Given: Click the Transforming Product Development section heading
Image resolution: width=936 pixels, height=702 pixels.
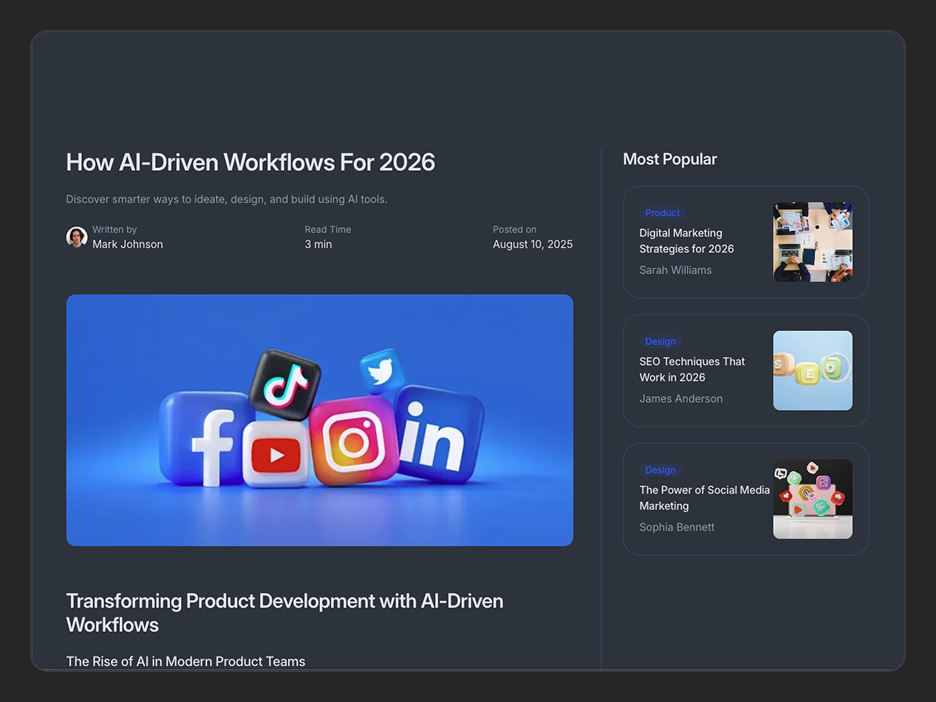Looking at the screenshot, I should pyautogui.click(x=284, y=612).
